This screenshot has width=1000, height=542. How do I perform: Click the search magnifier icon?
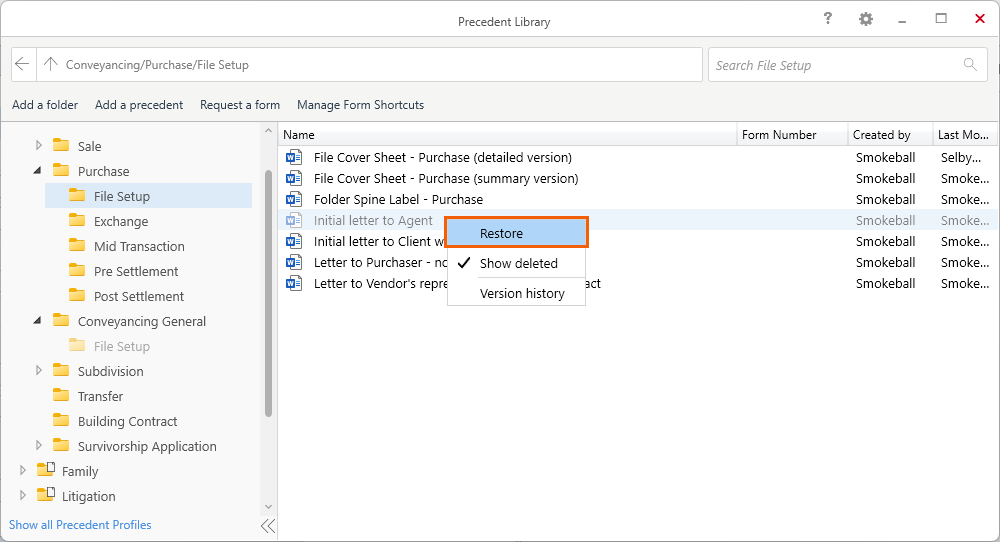click(x=969, y=65)
